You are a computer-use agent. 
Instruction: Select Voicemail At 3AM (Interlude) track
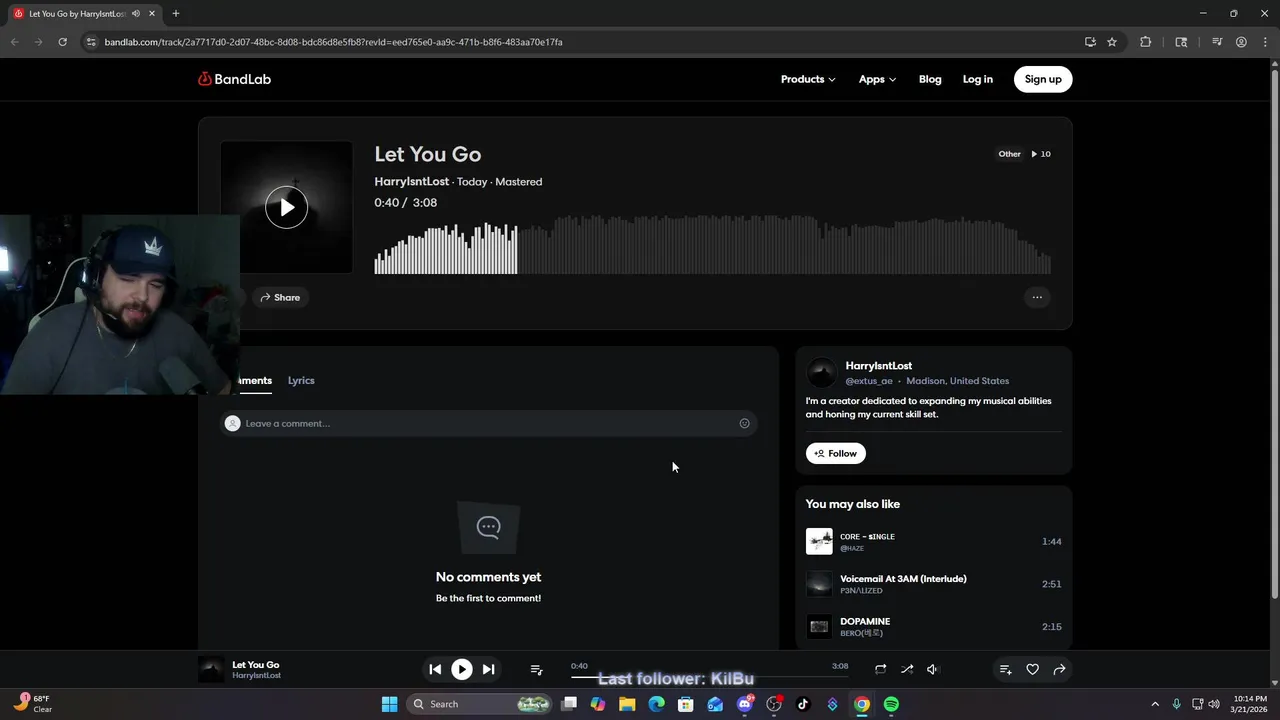pos(934,584)
